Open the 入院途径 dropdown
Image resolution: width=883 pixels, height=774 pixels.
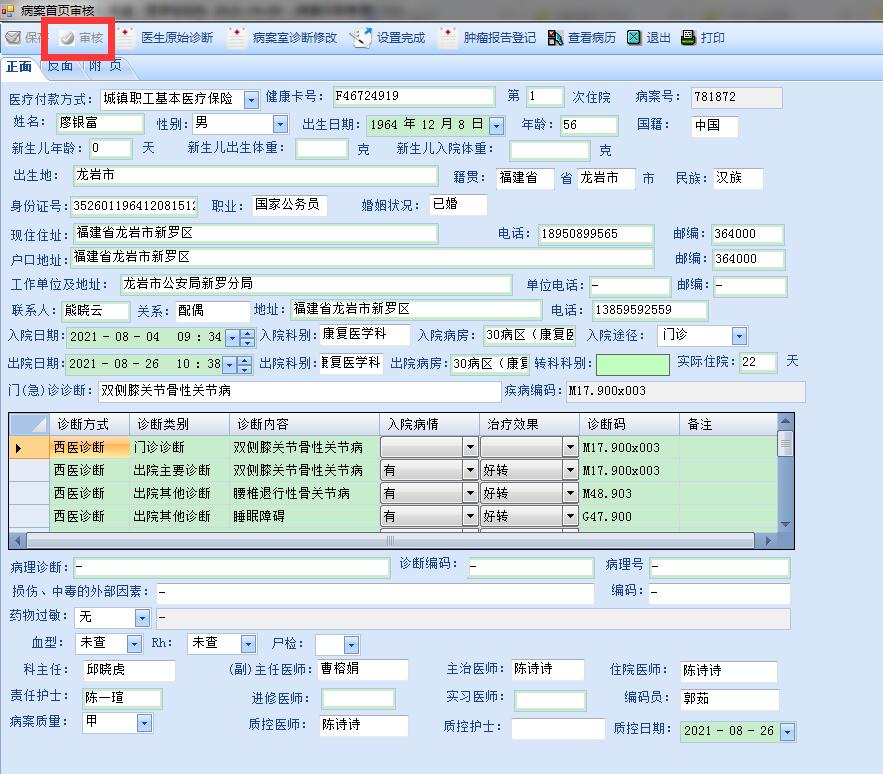tap(739, 336)
